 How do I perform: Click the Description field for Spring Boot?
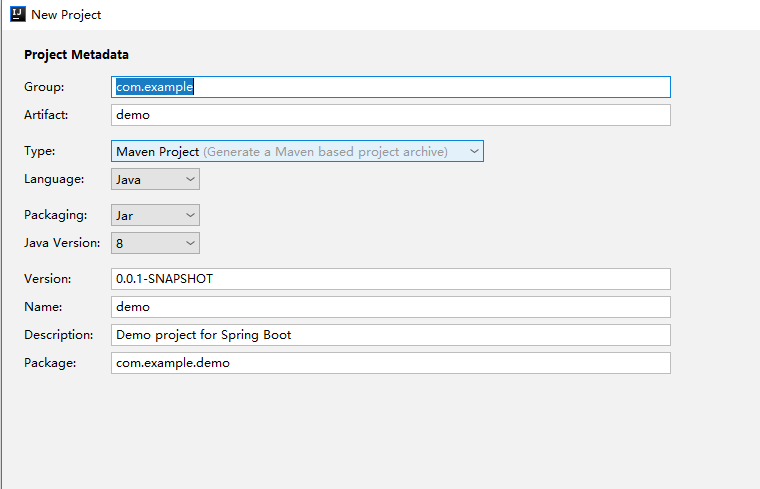tap(391, 335)
